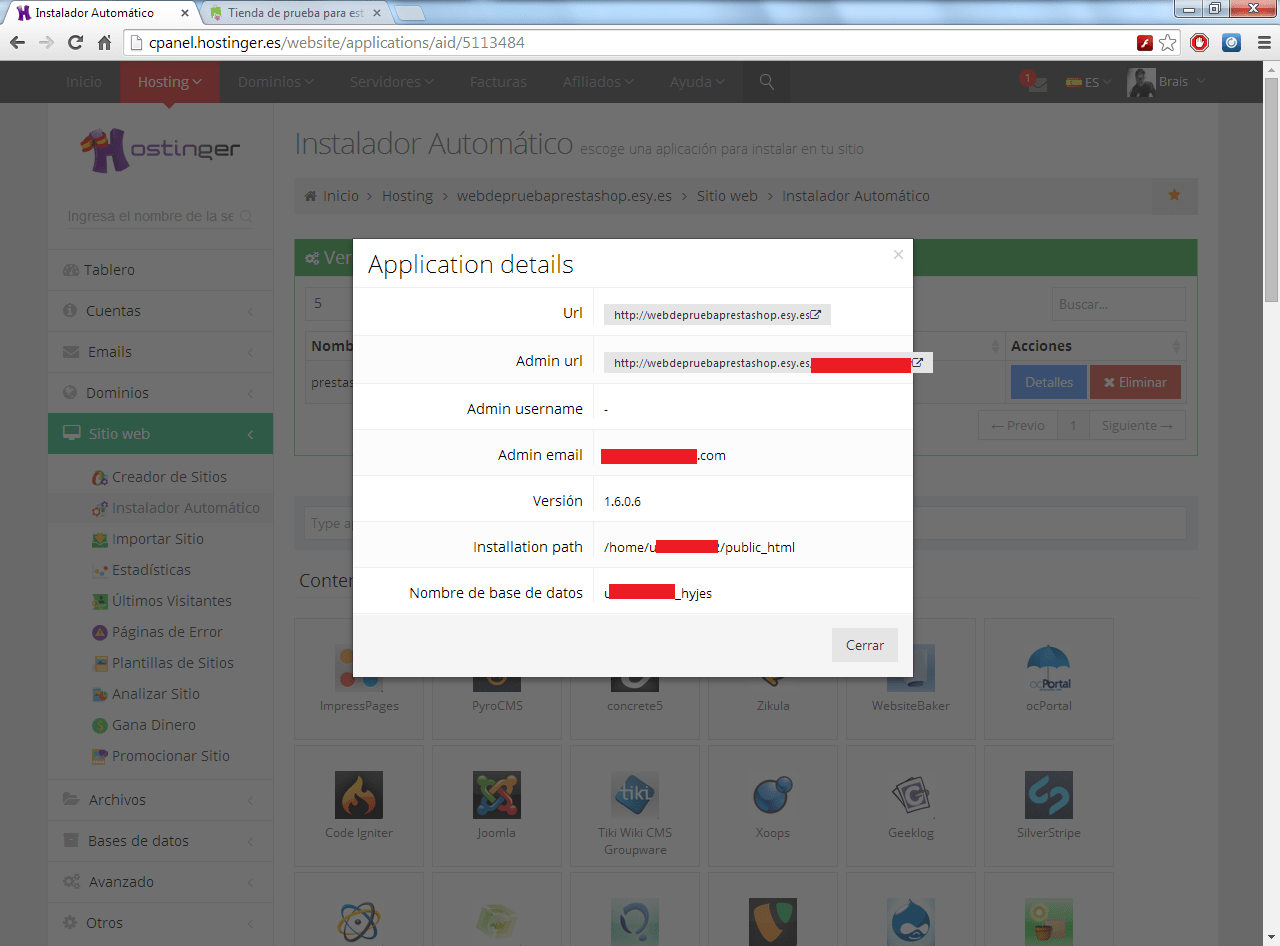Expand the Archivos sidebar section
Viewport: 1280px width, 946px height.
160,800
